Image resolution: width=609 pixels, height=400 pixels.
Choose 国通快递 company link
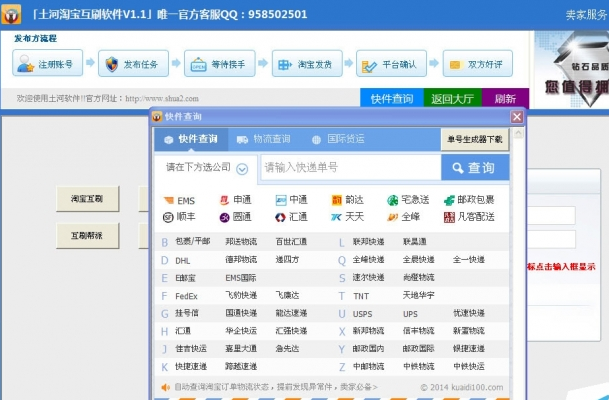(x=241, y=313)
